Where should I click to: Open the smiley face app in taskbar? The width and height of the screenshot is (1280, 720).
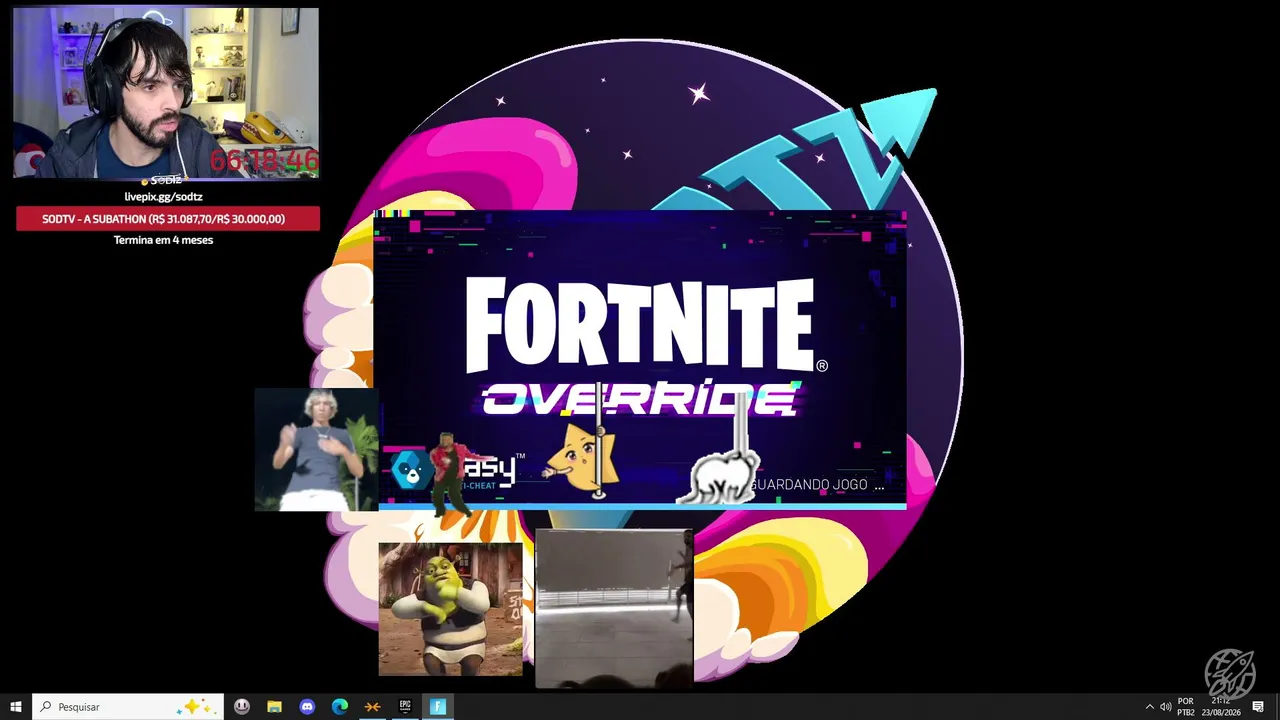242,707
